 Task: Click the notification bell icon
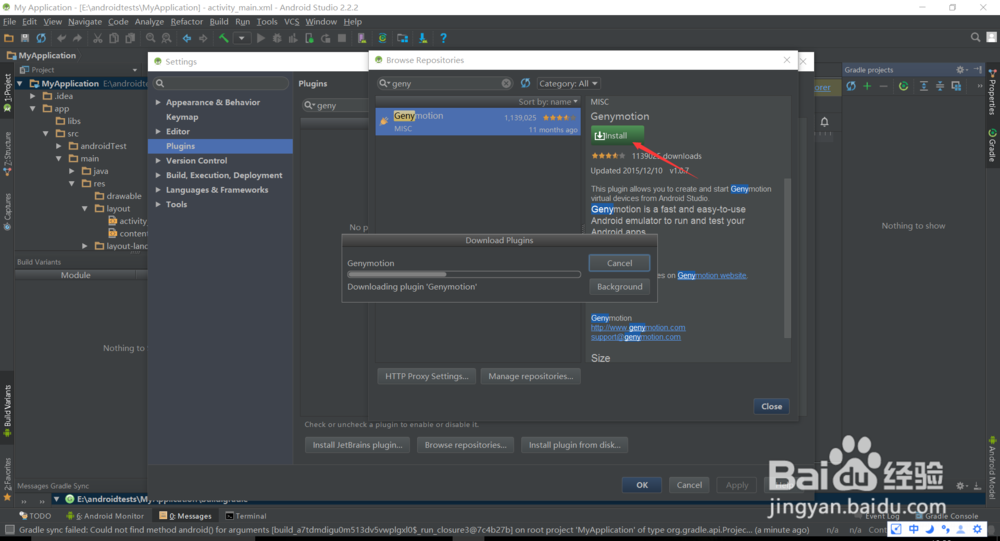(825, 122)
